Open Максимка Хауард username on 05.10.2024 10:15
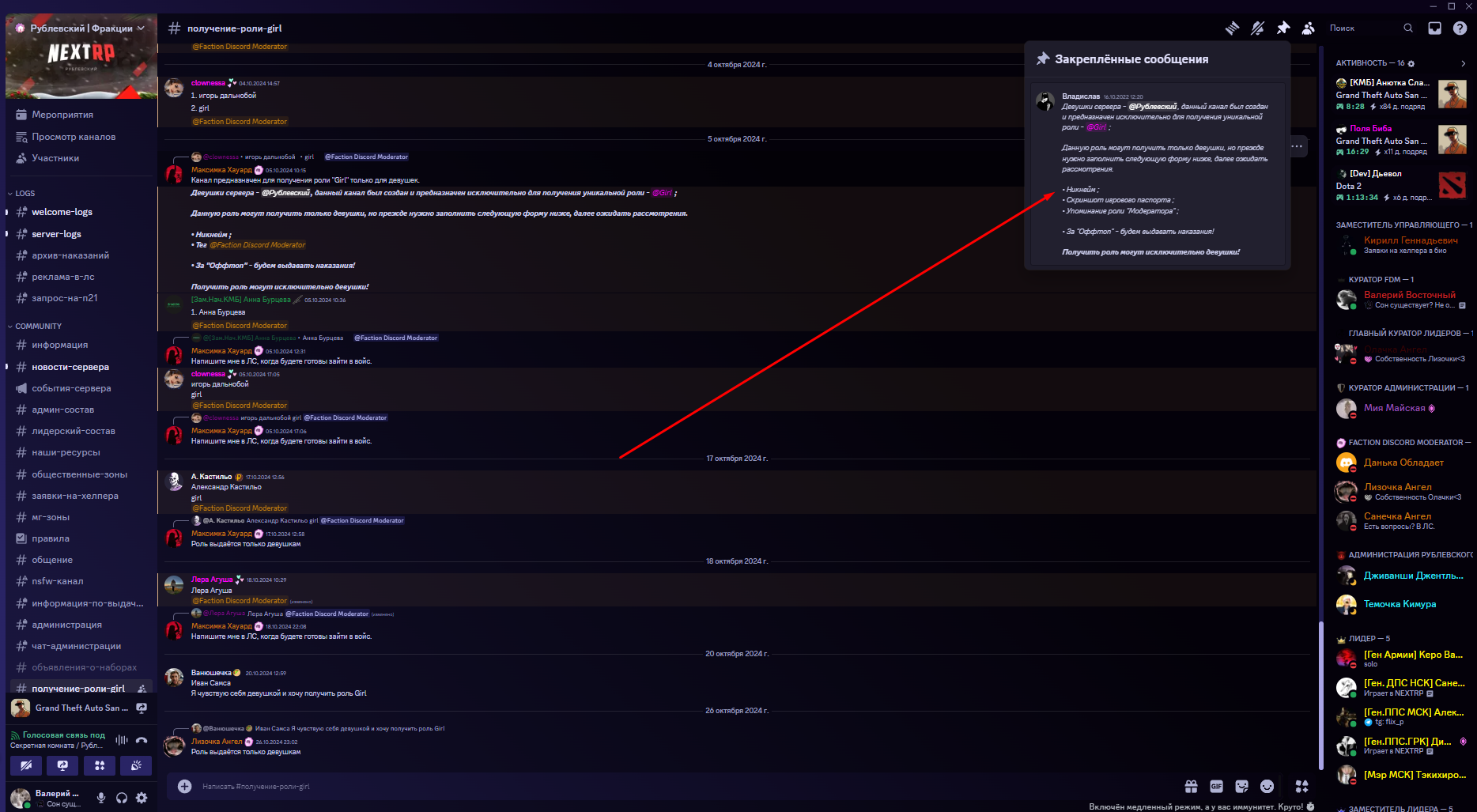This screenshot has height=812, width=1477. tap(221, 170)
